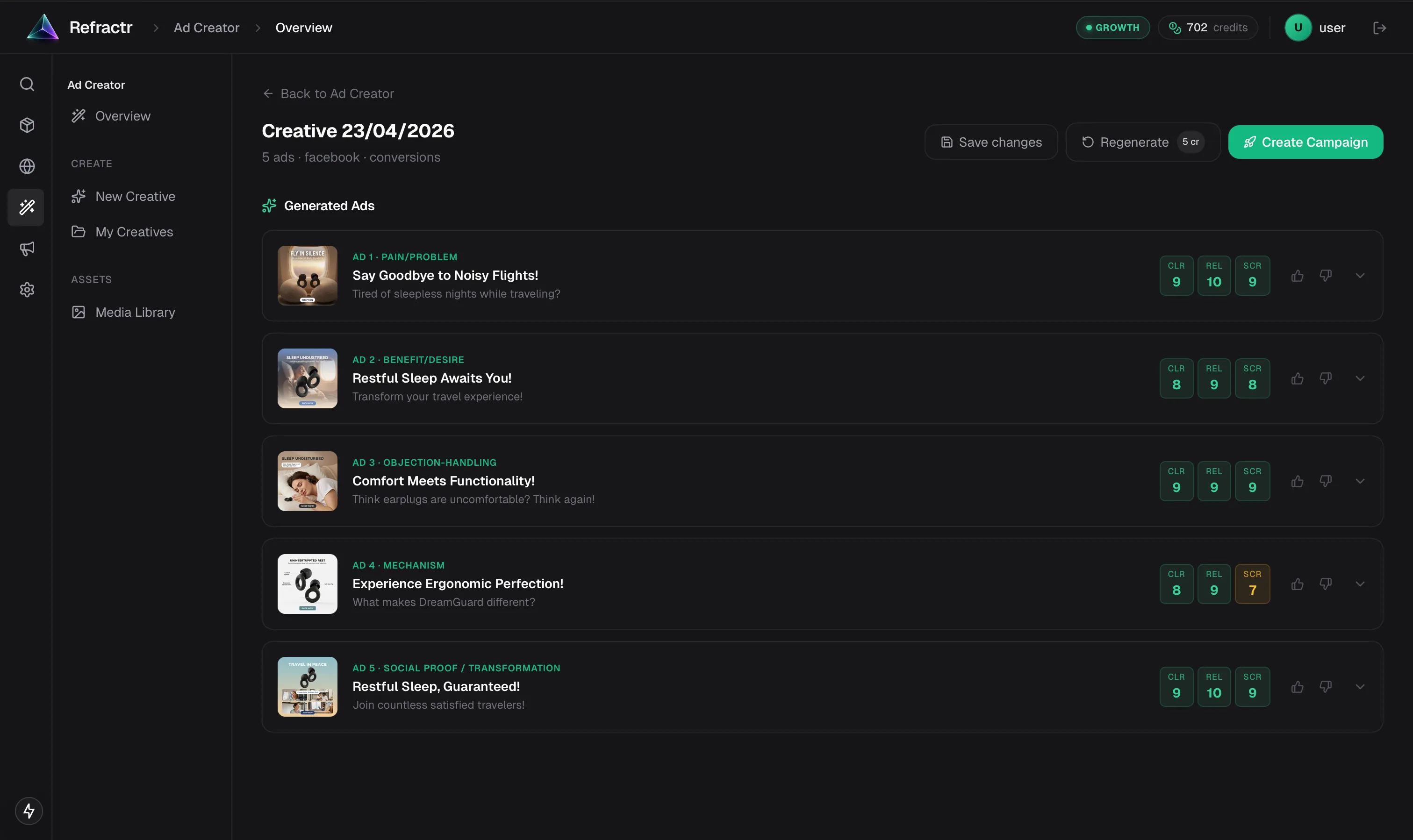Image resolution: width=1413 pixels, height=840 pixels.
Task: Click 'Join countless satisfied travelers!' text
Action: [438, 705]
